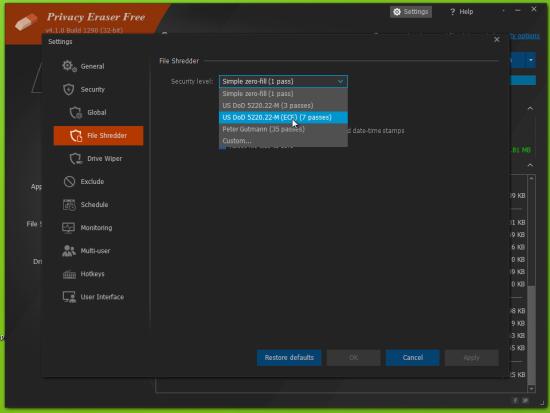Image resolution: width=550 pixels, height=413 pixels.
Task: Click the Schedule calendar icon
Action: 69,205
